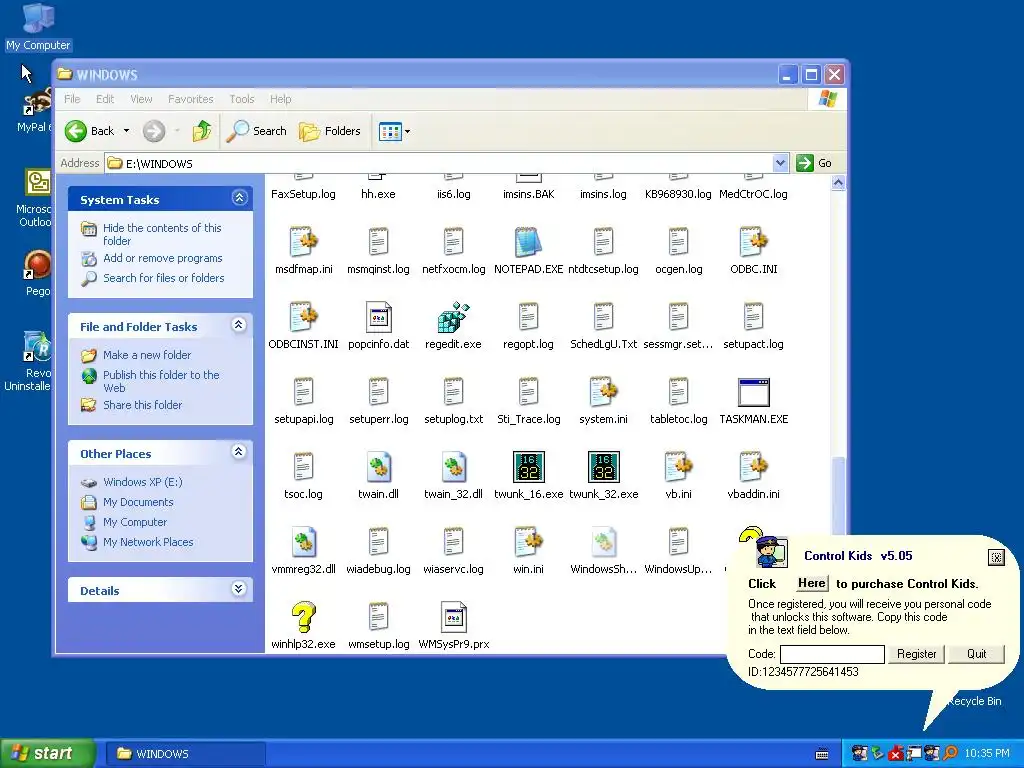Open the Back history dropdown arrow
Viewport: 1024px width, 768px height.
pyautogui.click(x=126, y=131)
